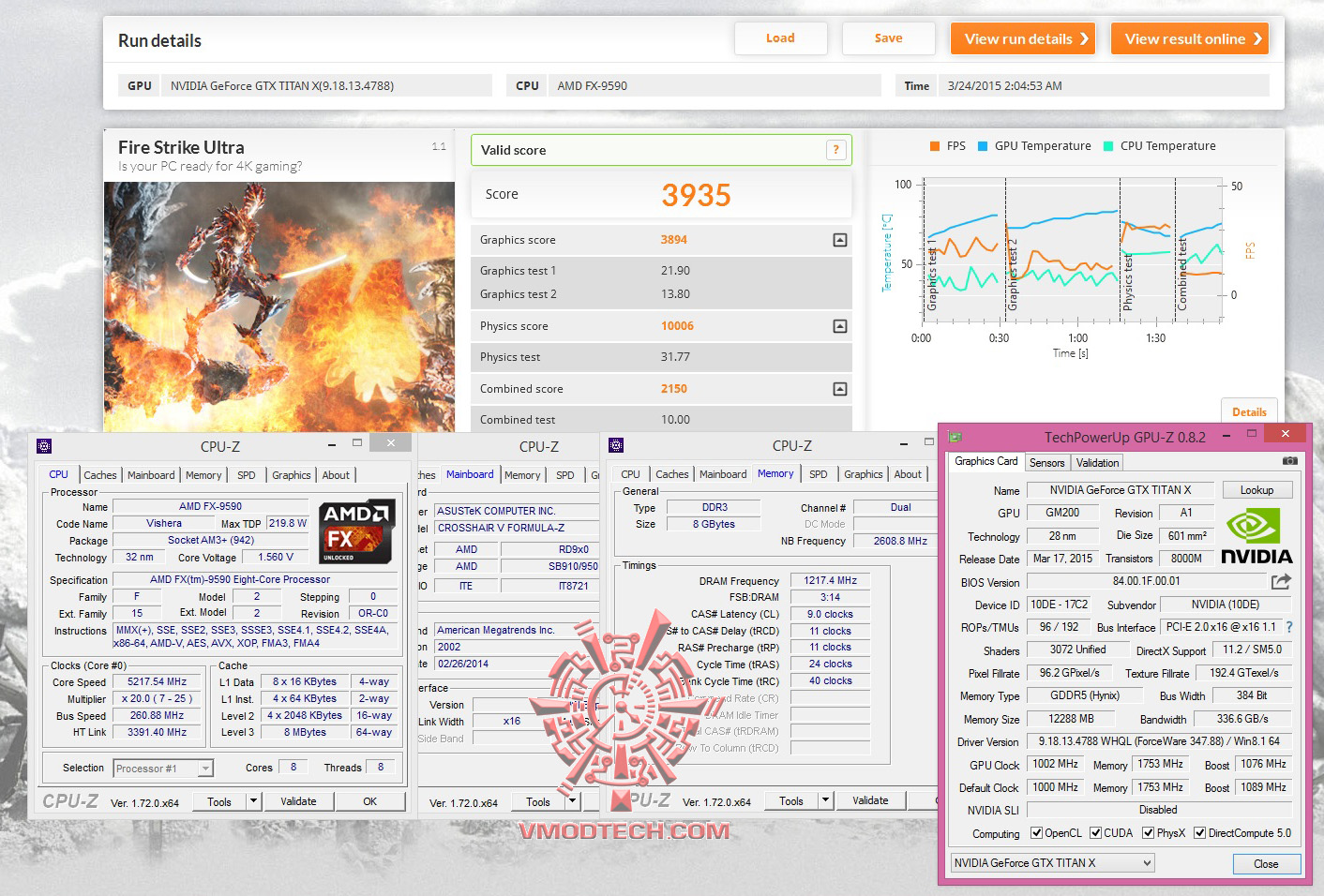The width and height of the screenshot is (1324, 896).
Task: Click the Save button in Run details
Action: point(888,38)
